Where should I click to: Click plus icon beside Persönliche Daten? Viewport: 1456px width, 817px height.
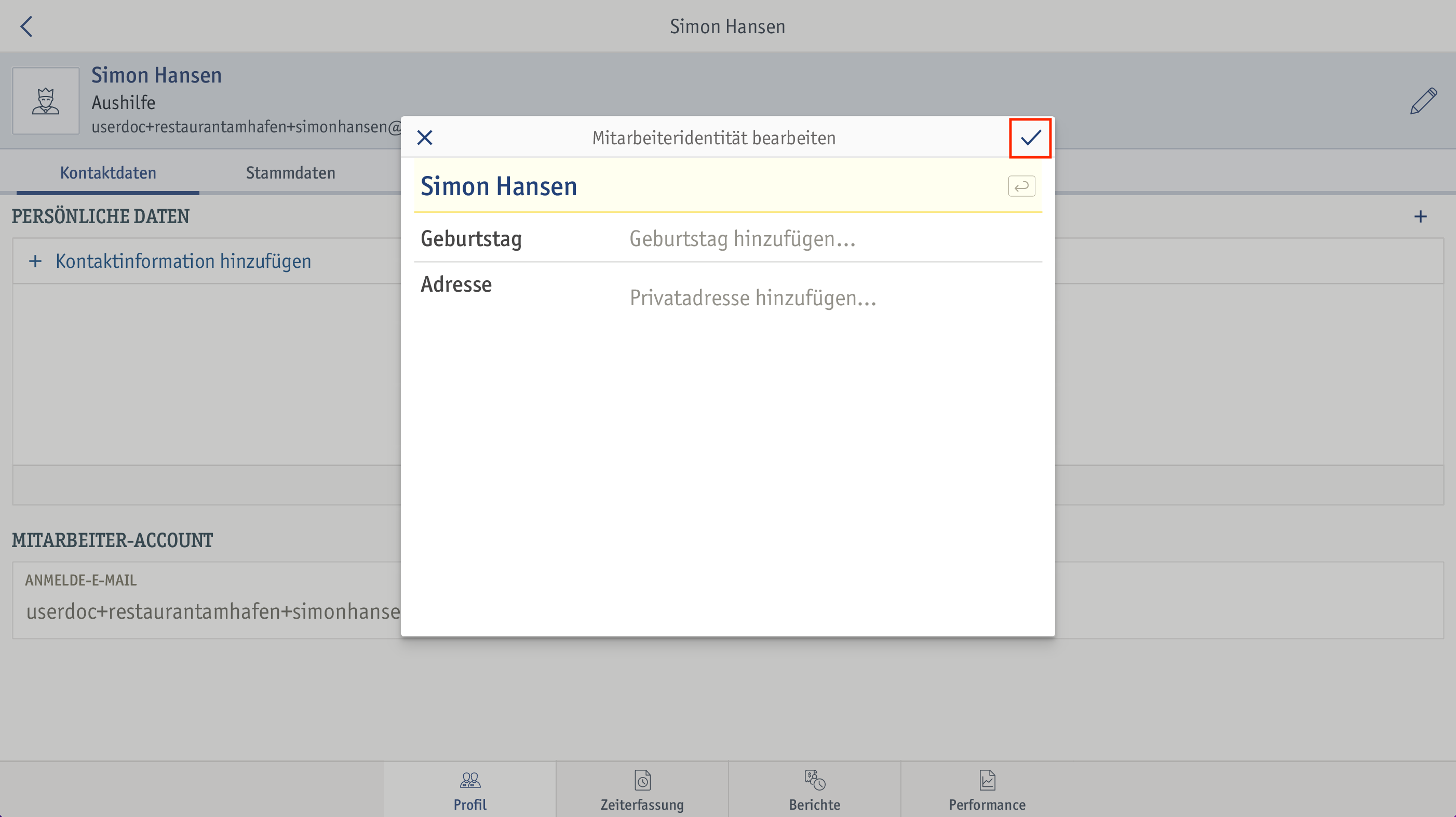point(1420,216)
